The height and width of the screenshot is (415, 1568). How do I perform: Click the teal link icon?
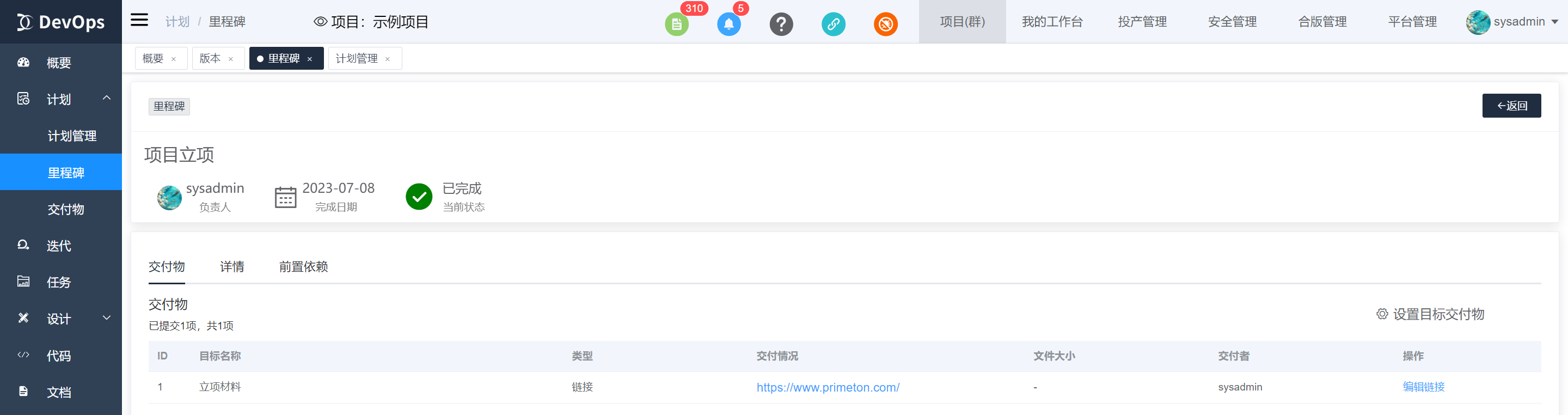point(834,25)
